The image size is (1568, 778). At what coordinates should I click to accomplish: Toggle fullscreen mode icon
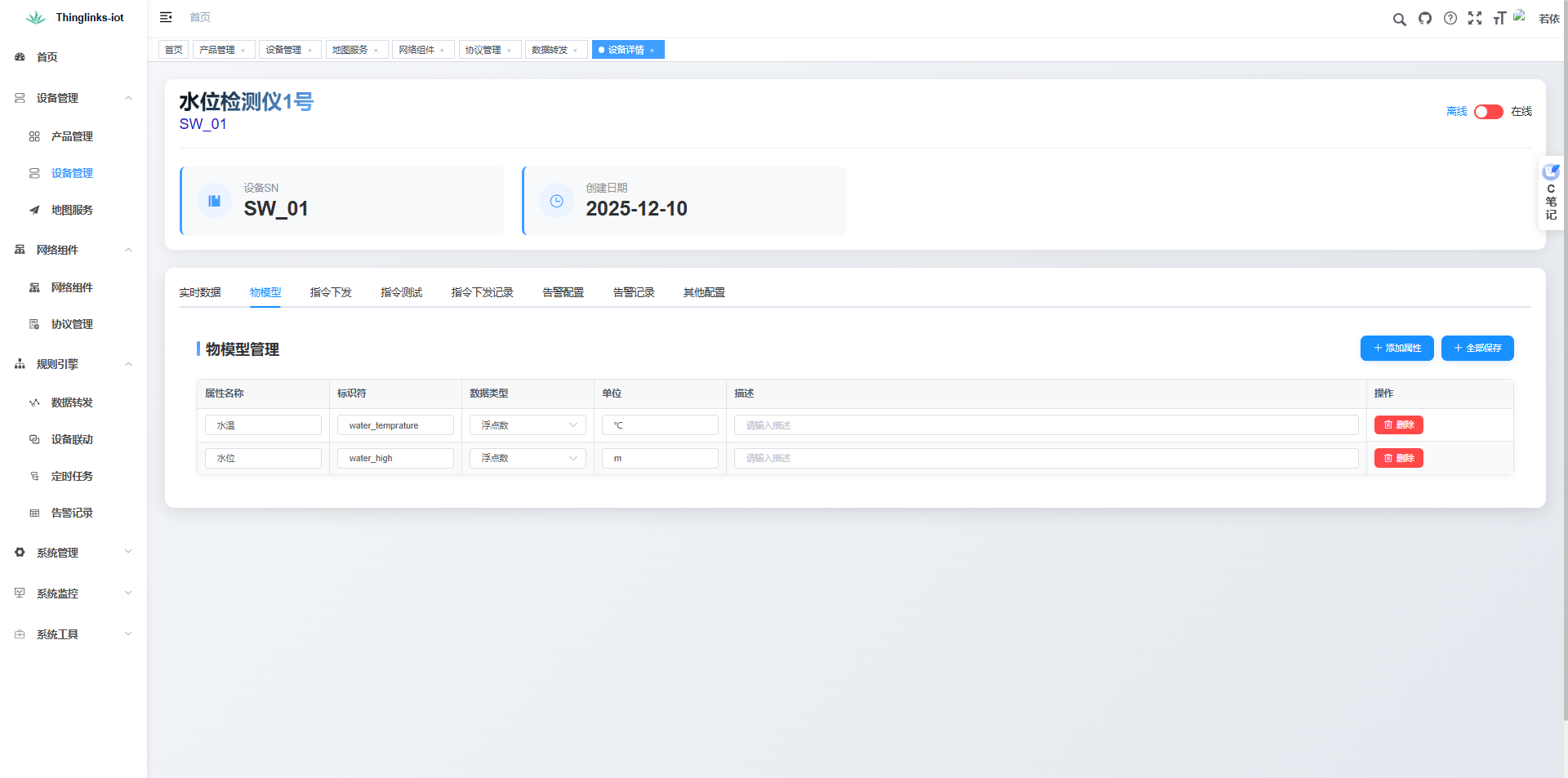coord(1475,18)
